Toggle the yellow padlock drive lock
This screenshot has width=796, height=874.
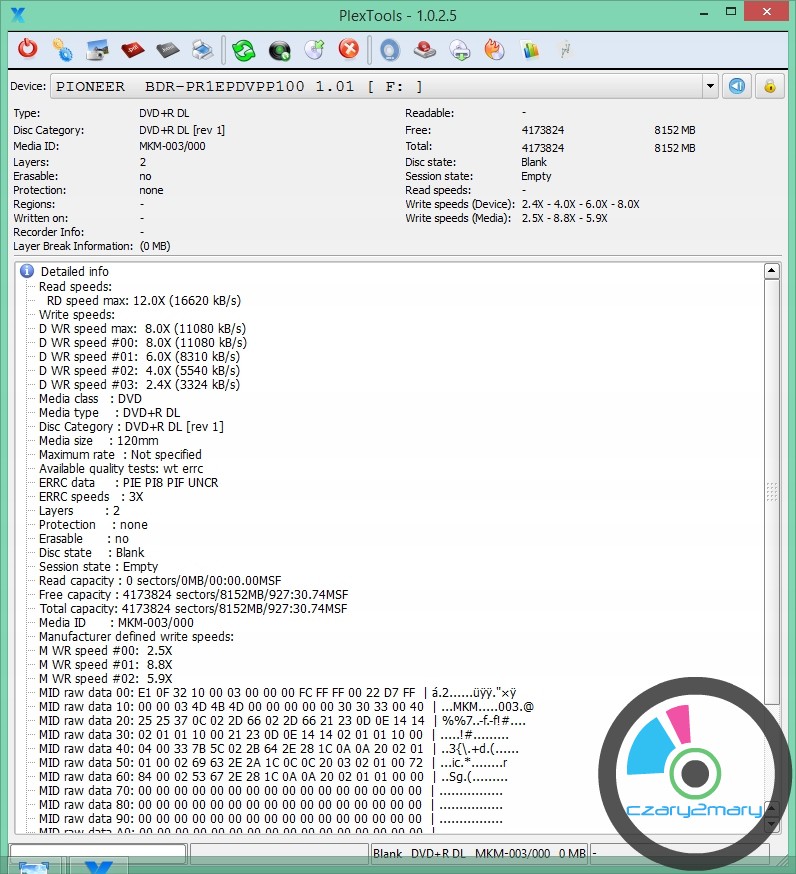[x=769, y=86]
